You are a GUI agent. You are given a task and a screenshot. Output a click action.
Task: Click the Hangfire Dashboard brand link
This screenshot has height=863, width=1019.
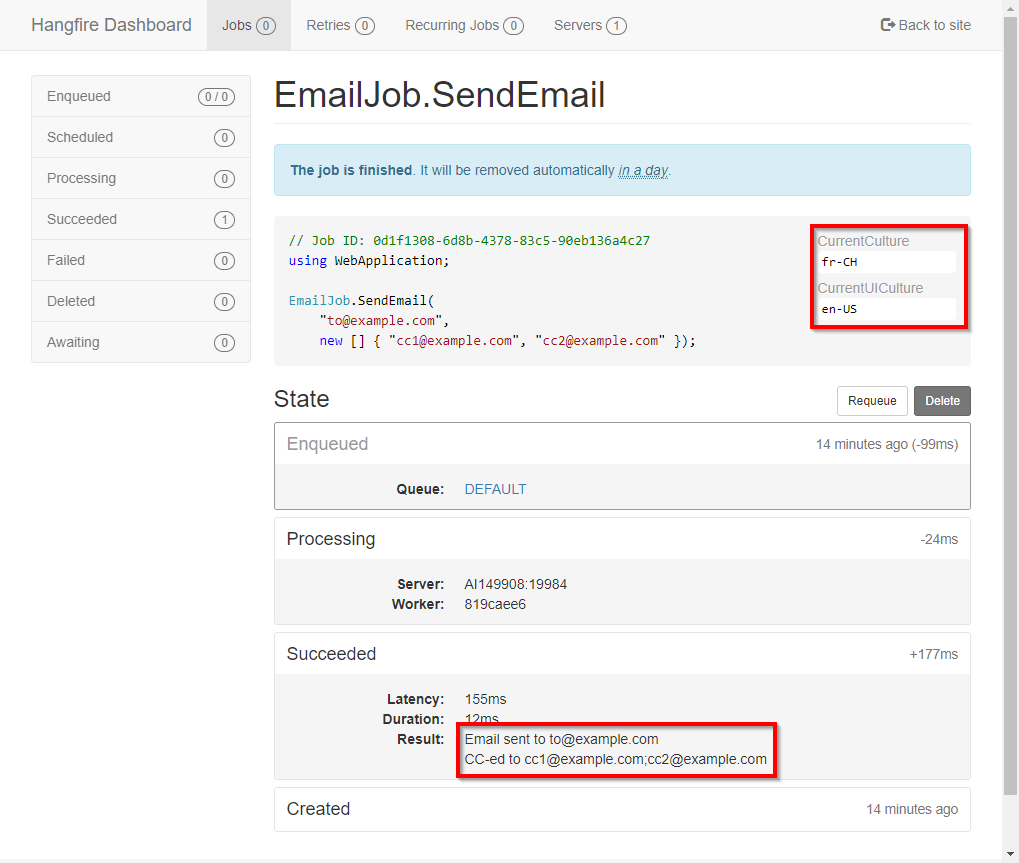click(111, 25)
